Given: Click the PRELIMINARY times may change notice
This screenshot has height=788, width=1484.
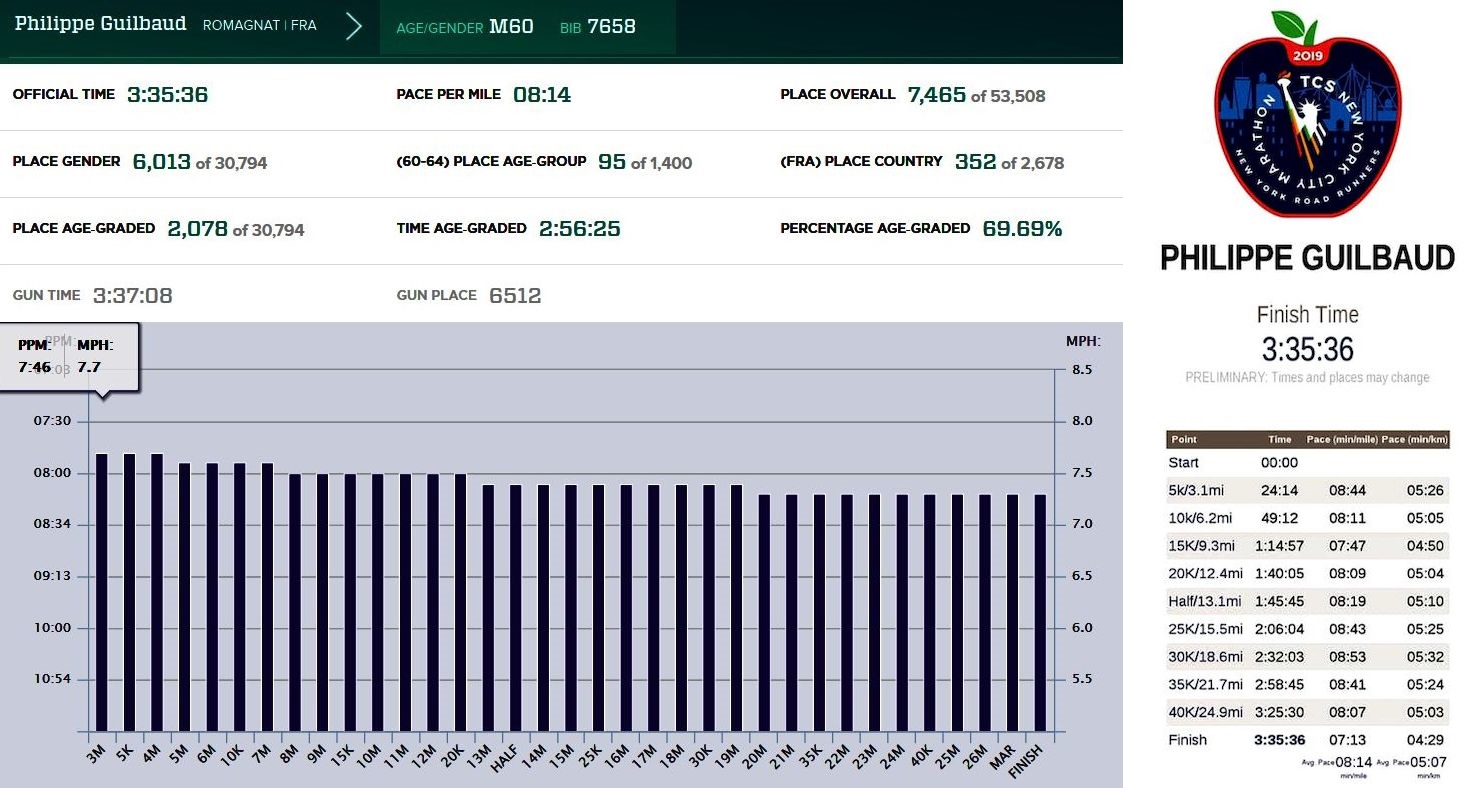Looking at the screenshot, I should 1307,378.
